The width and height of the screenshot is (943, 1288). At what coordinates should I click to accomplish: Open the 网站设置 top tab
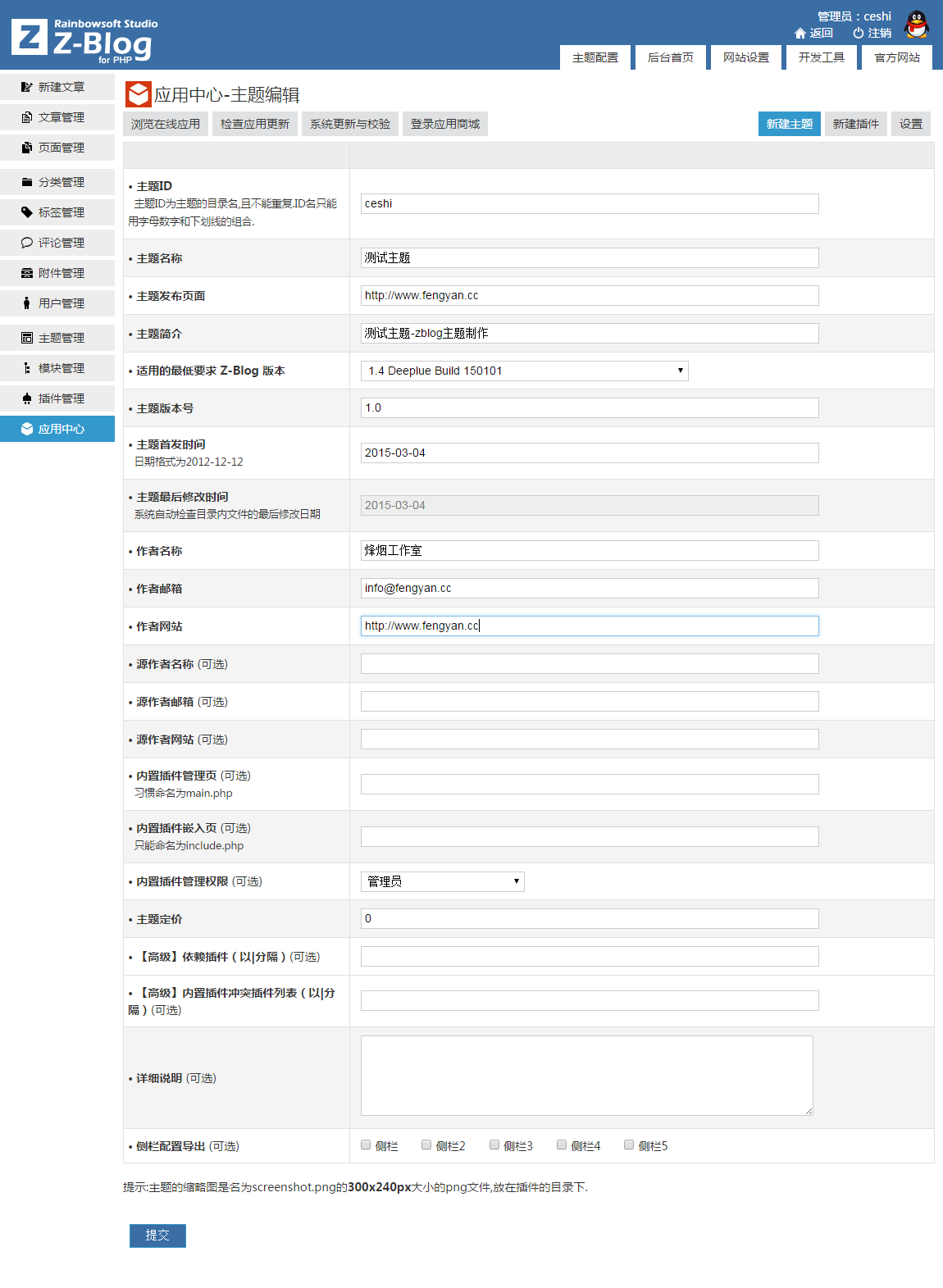[746, 57]
